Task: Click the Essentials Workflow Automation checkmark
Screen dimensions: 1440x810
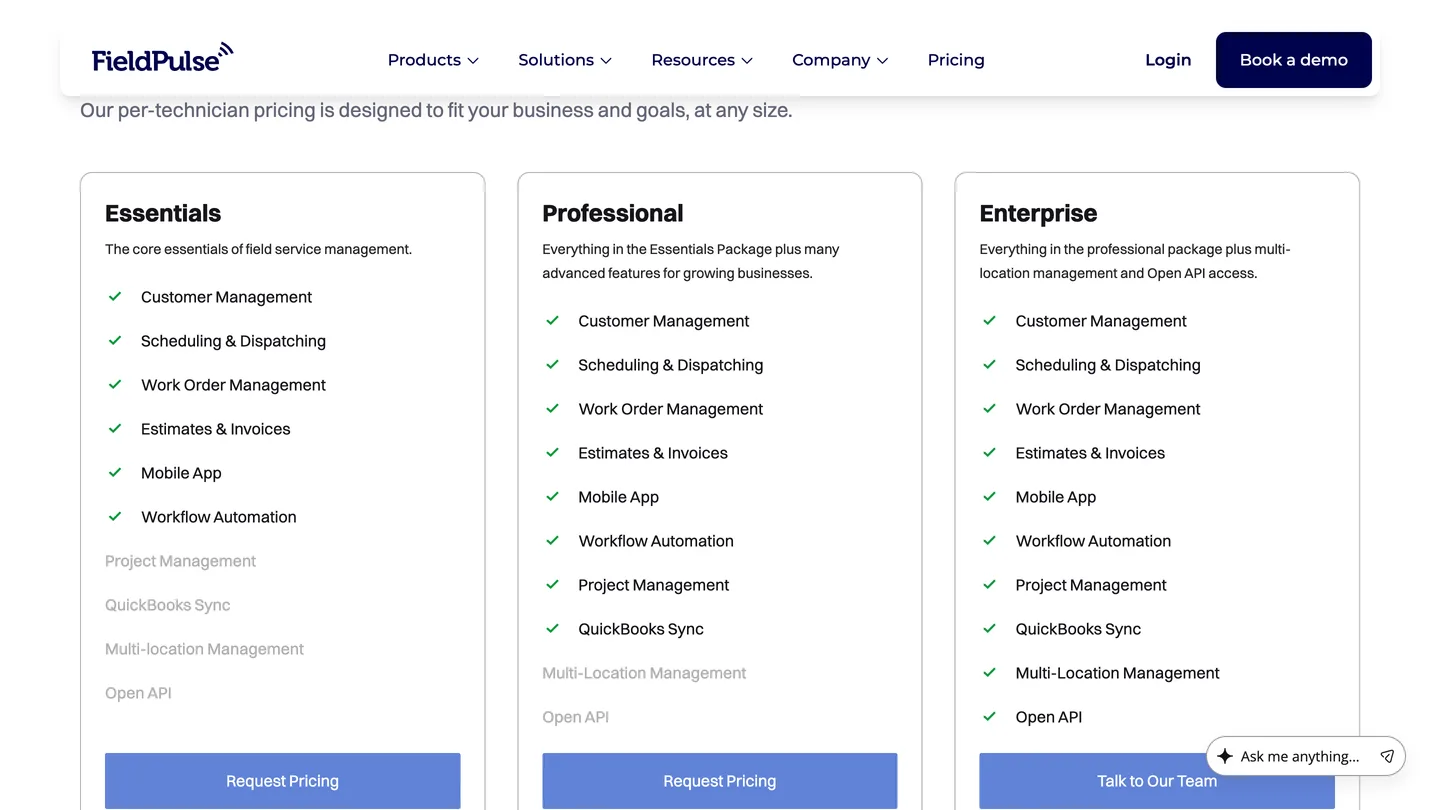Action: [115, 517]
